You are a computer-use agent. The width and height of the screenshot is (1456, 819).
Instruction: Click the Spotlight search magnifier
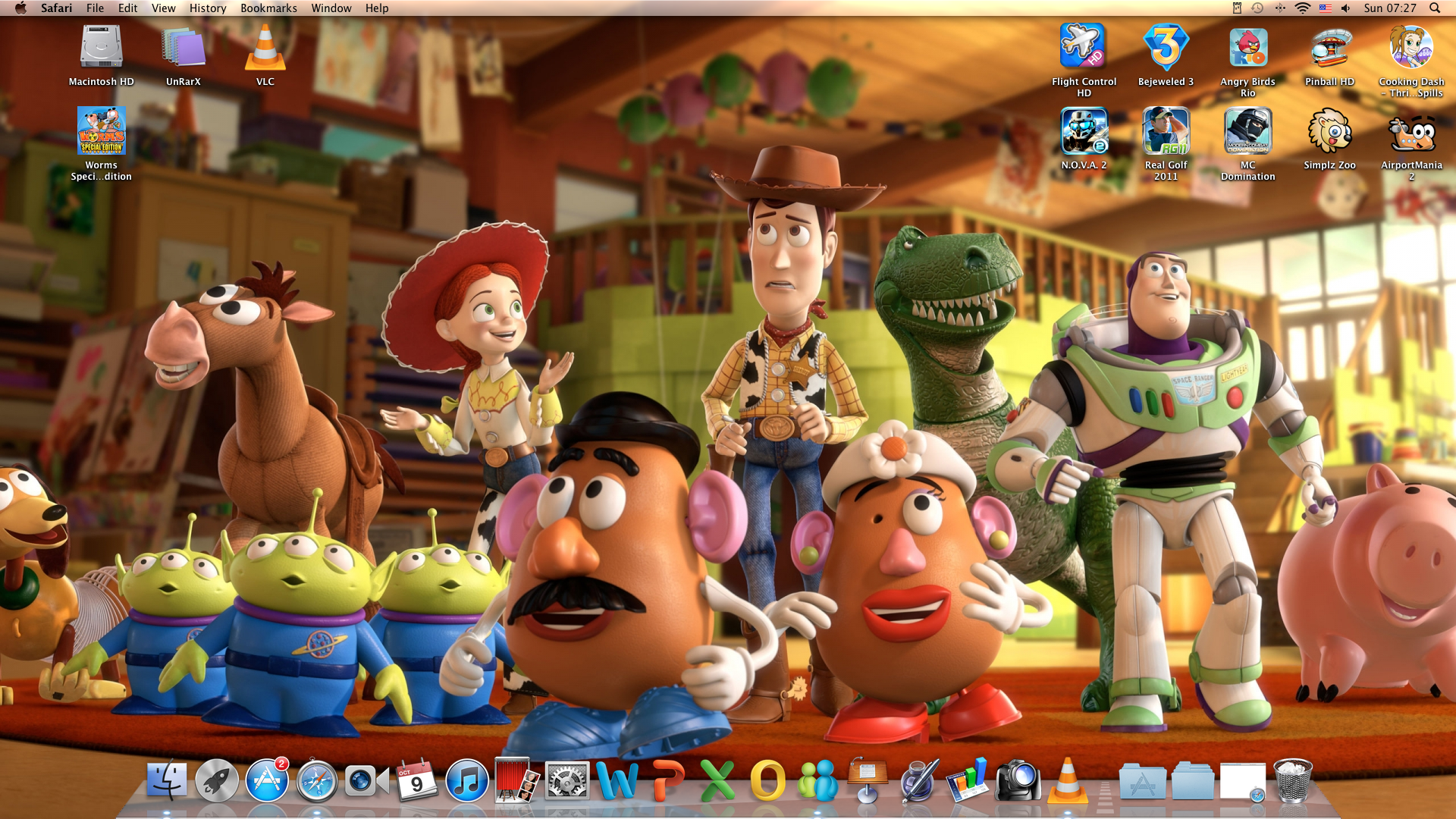(x=1435, y=8)
